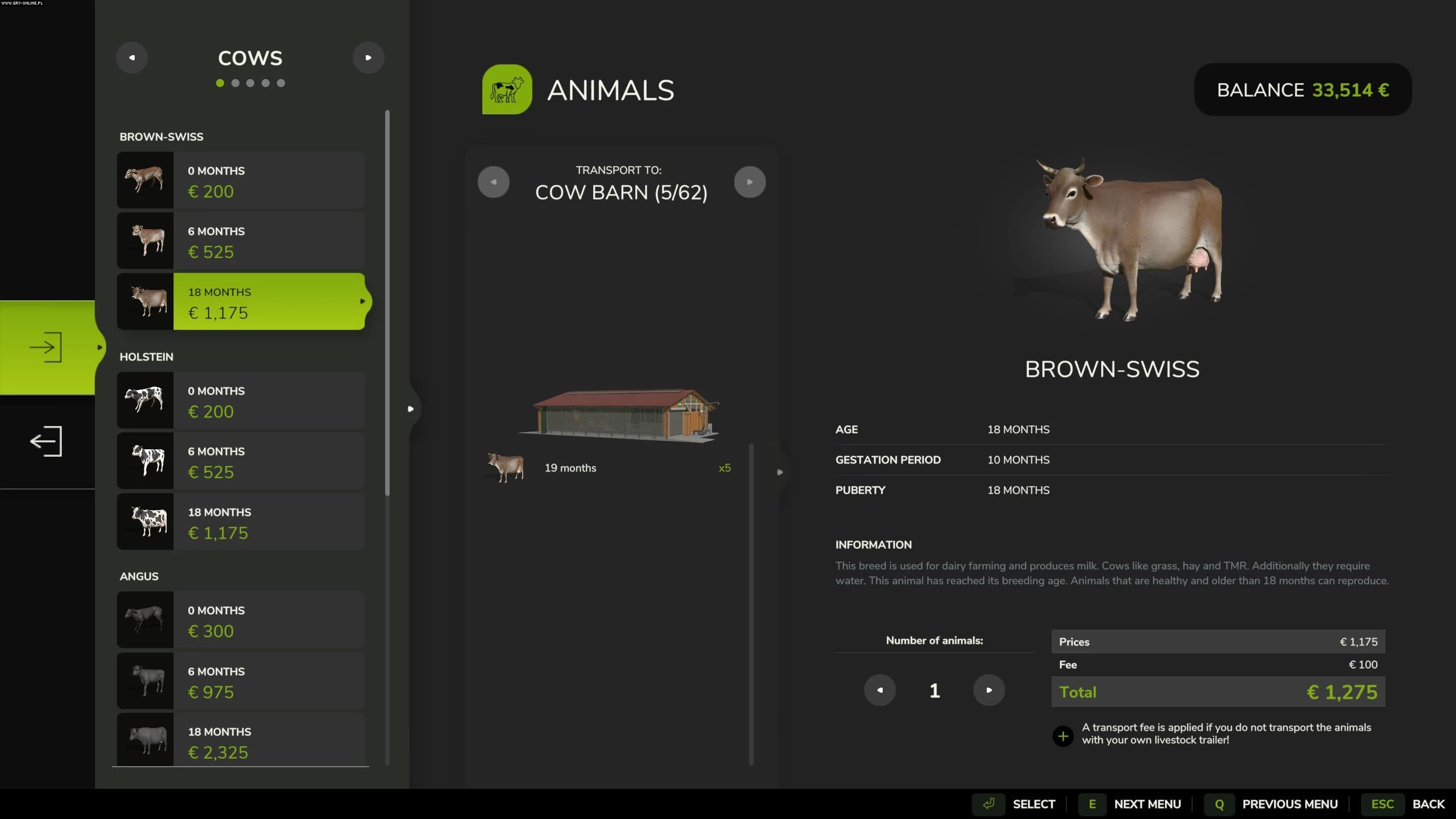Click the green plus transport fee icon
This screenshot has width=1456, height=819.
(1062, 736)
